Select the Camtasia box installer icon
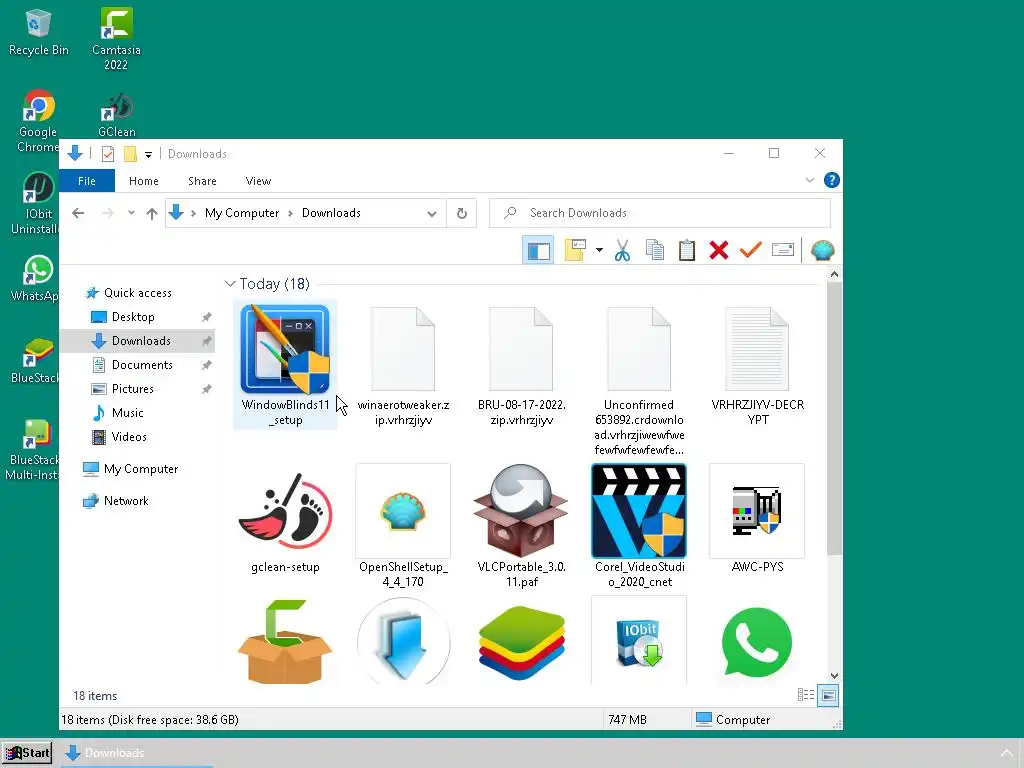The height and width of the screenshot is (768, 1024). click(x=285, y=641)
